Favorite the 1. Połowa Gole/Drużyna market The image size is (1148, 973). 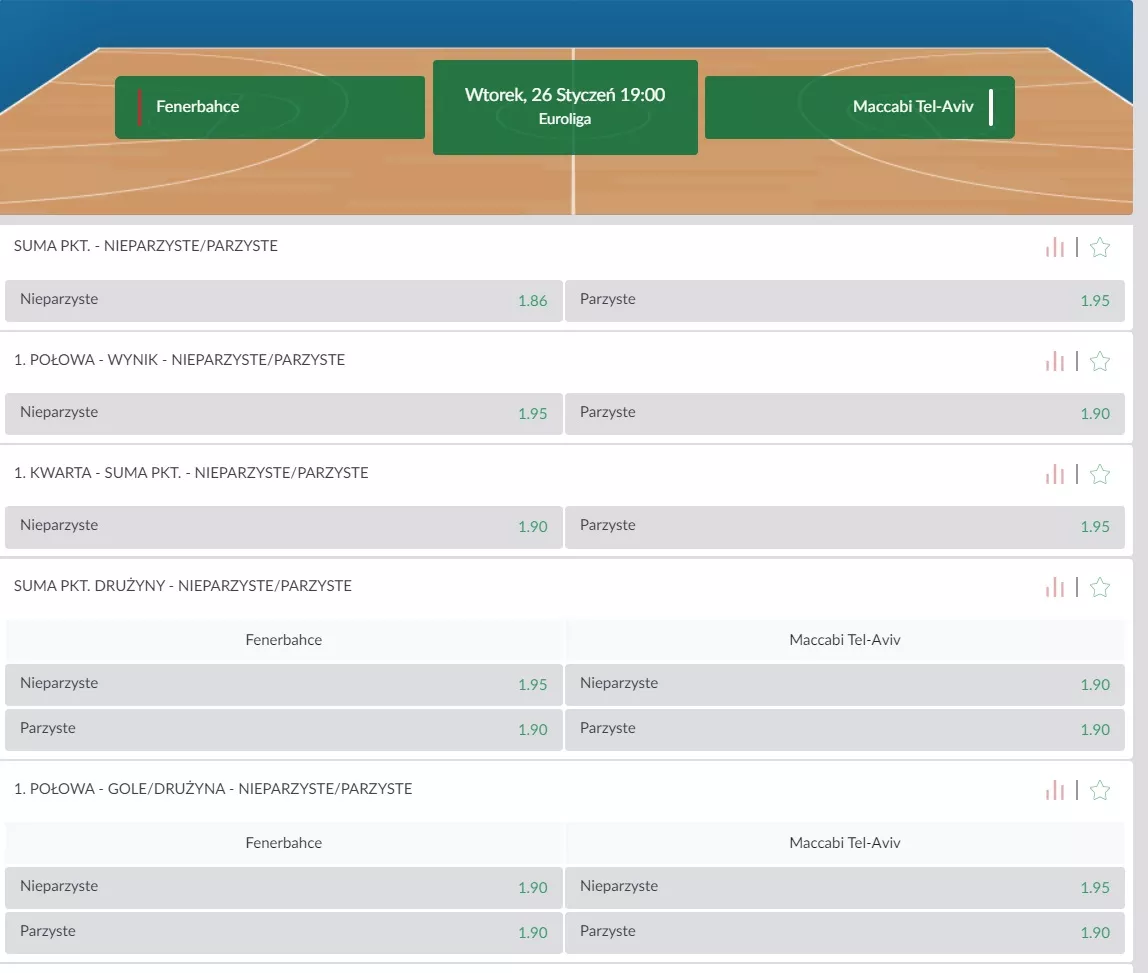(1100, 790)
